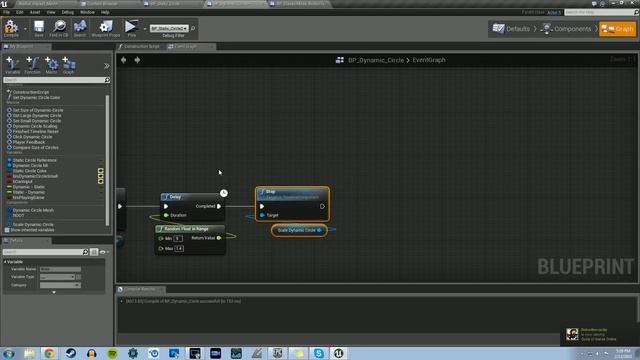Toggle editable icon for bCanInput variable
Viewport: 640px width, 360px height.
tap(100, 181)
